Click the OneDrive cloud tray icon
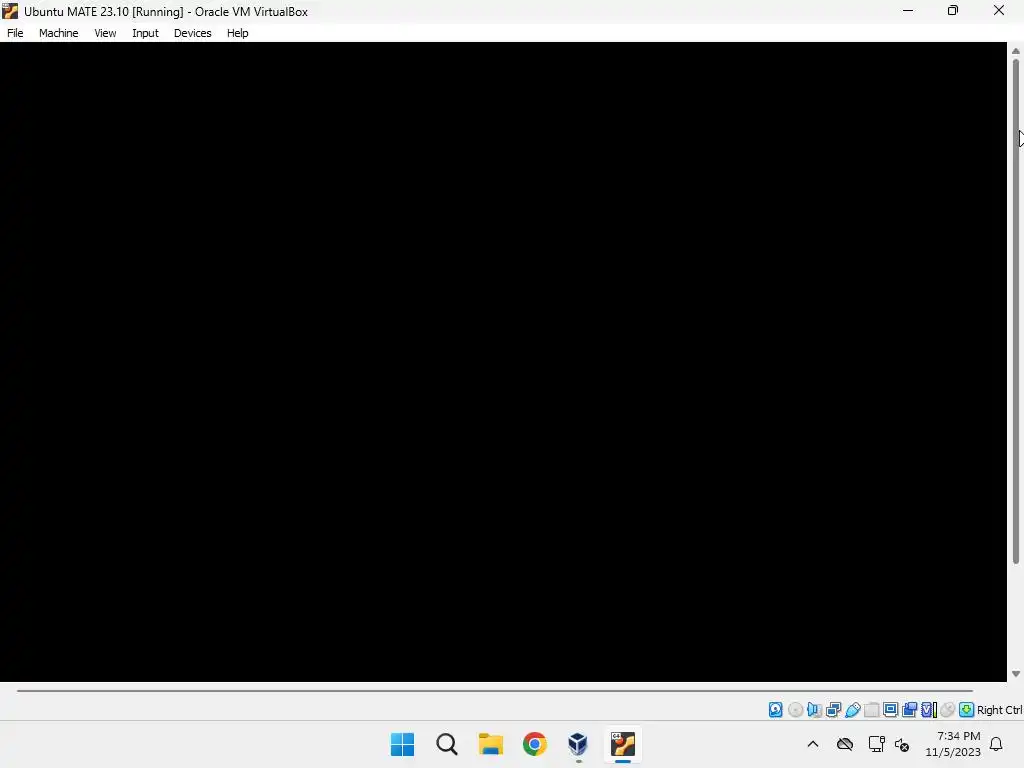This screenshot has width=1024, height=768. pos(845,744)
